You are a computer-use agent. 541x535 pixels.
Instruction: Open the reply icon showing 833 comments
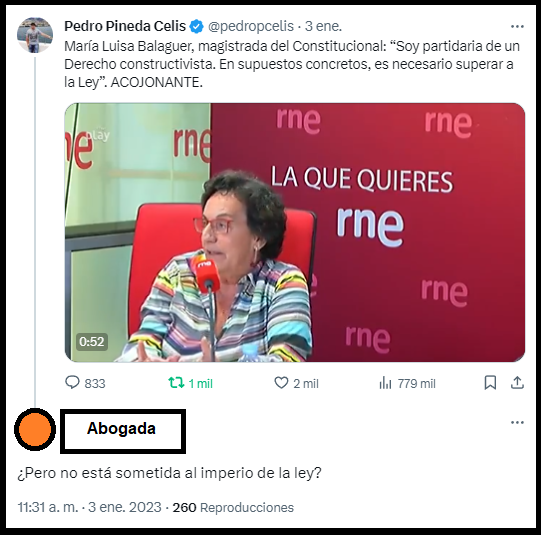[x=72, y=383]
